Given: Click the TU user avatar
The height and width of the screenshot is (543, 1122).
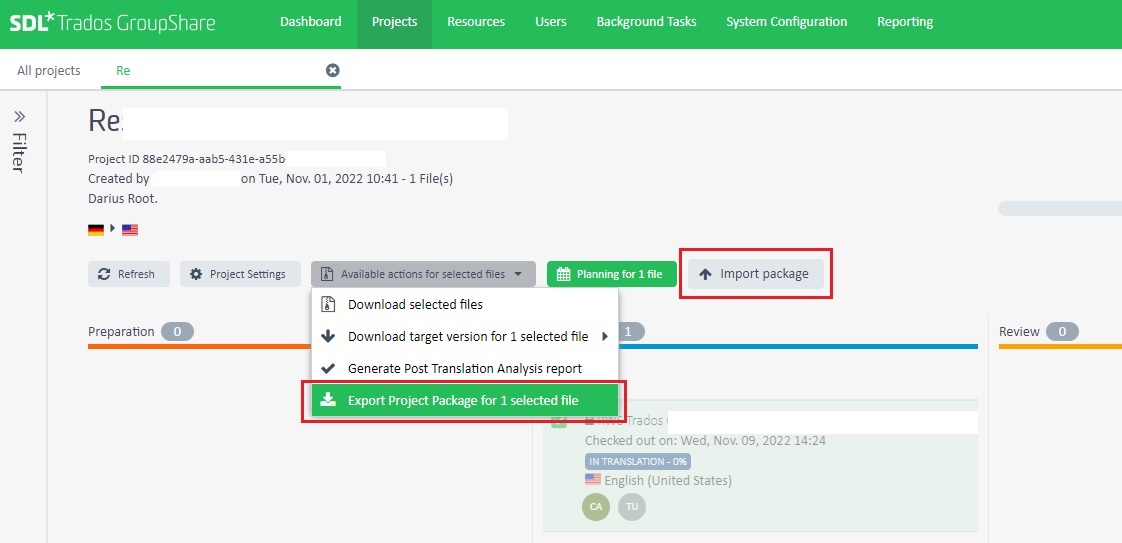Looking at the screenshot, I should click(x=633, y=507).
